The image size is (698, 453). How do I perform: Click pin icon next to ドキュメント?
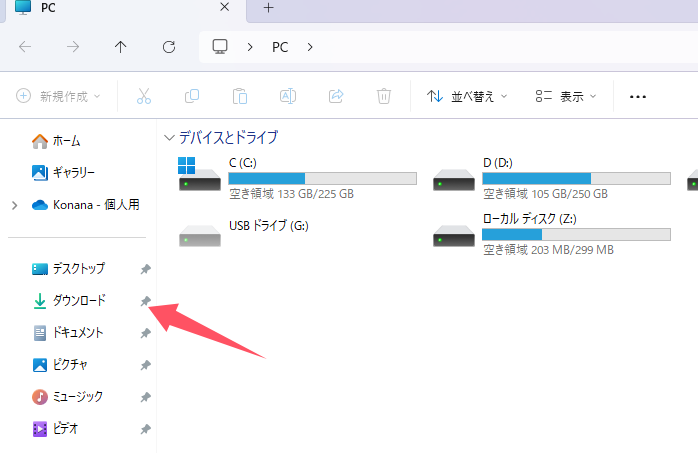point(146,333)
